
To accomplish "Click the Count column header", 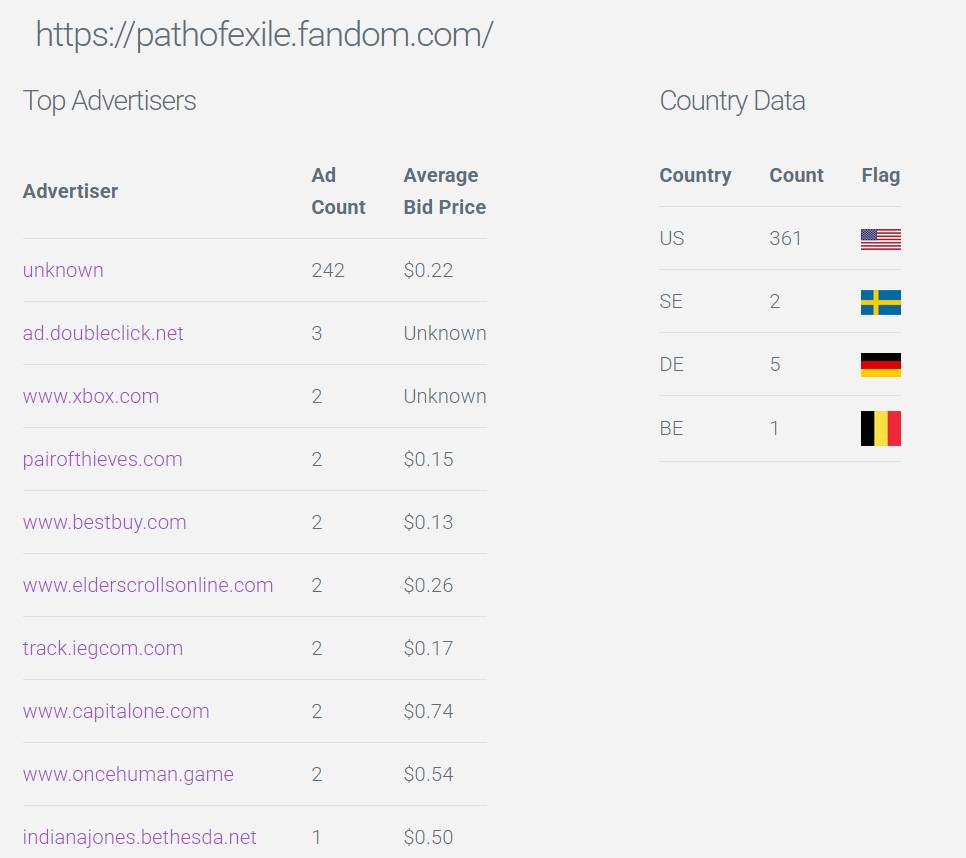I will coord(796,176).
